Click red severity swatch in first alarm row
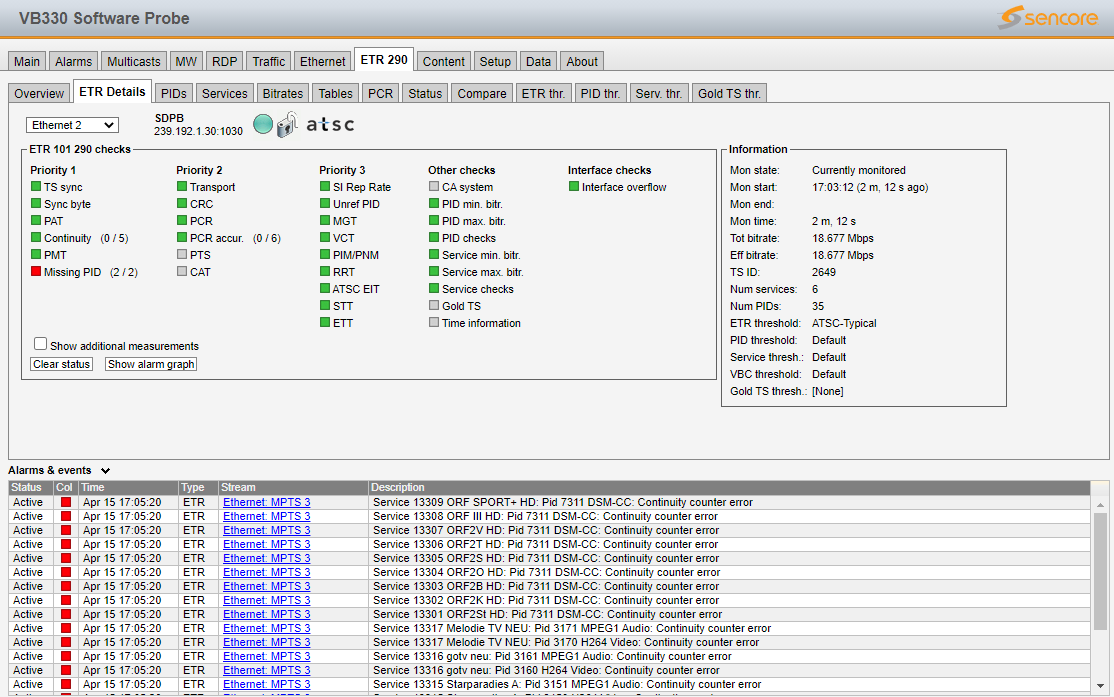Screen dimensions: 1114x697 (66, 502)
